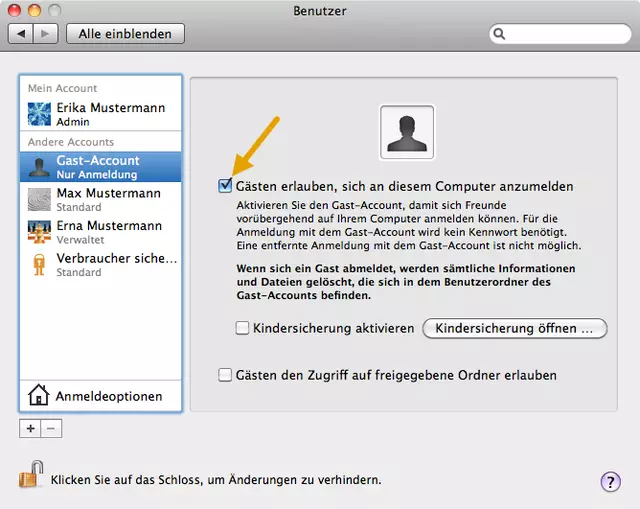Image resolution: width=640 pixels, height=509 pixels.
Task: Uncheck 'Gästen erlauben, sich anzumelden' checkbox
Action: [x=226, y=186]
